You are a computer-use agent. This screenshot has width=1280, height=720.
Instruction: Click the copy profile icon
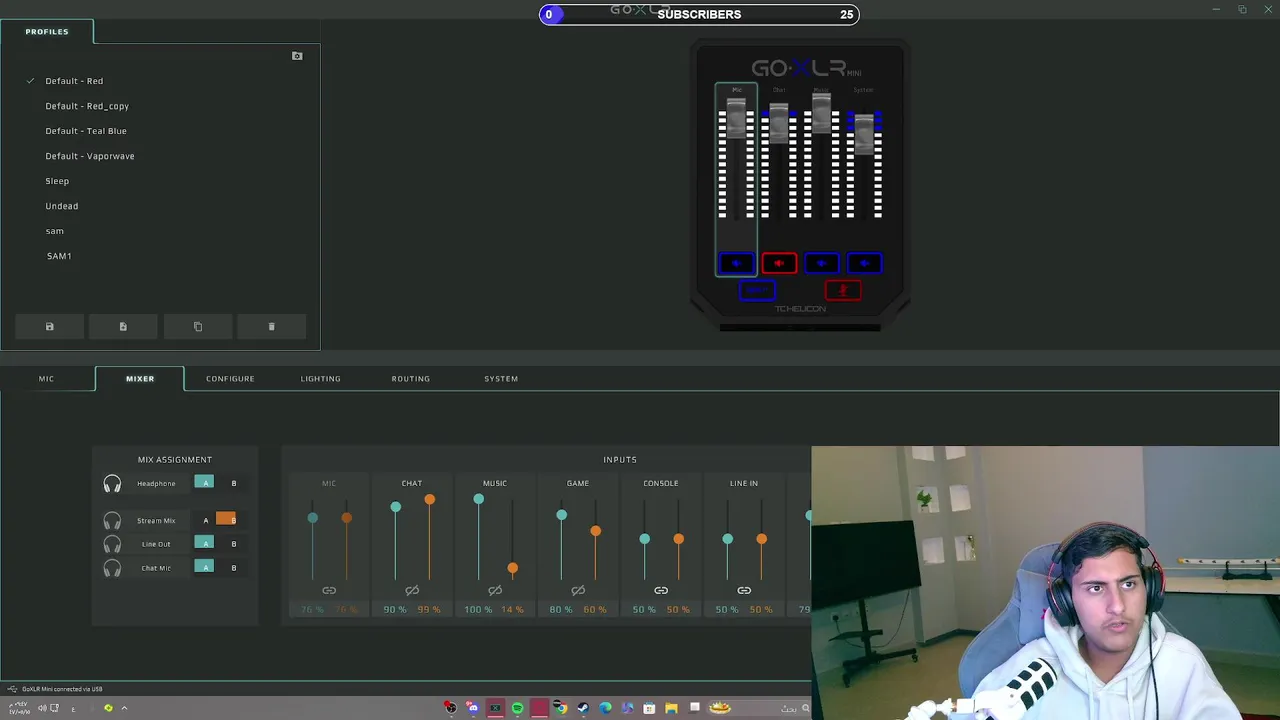point(197,327)
